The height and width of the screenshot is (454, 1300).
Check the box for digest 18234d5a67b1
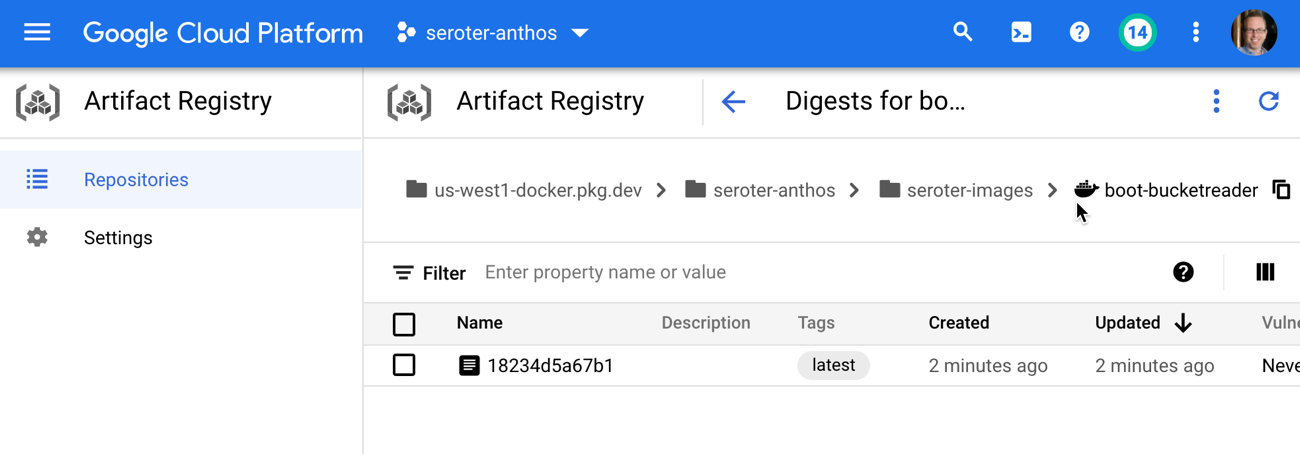click(x=404, y=365)
